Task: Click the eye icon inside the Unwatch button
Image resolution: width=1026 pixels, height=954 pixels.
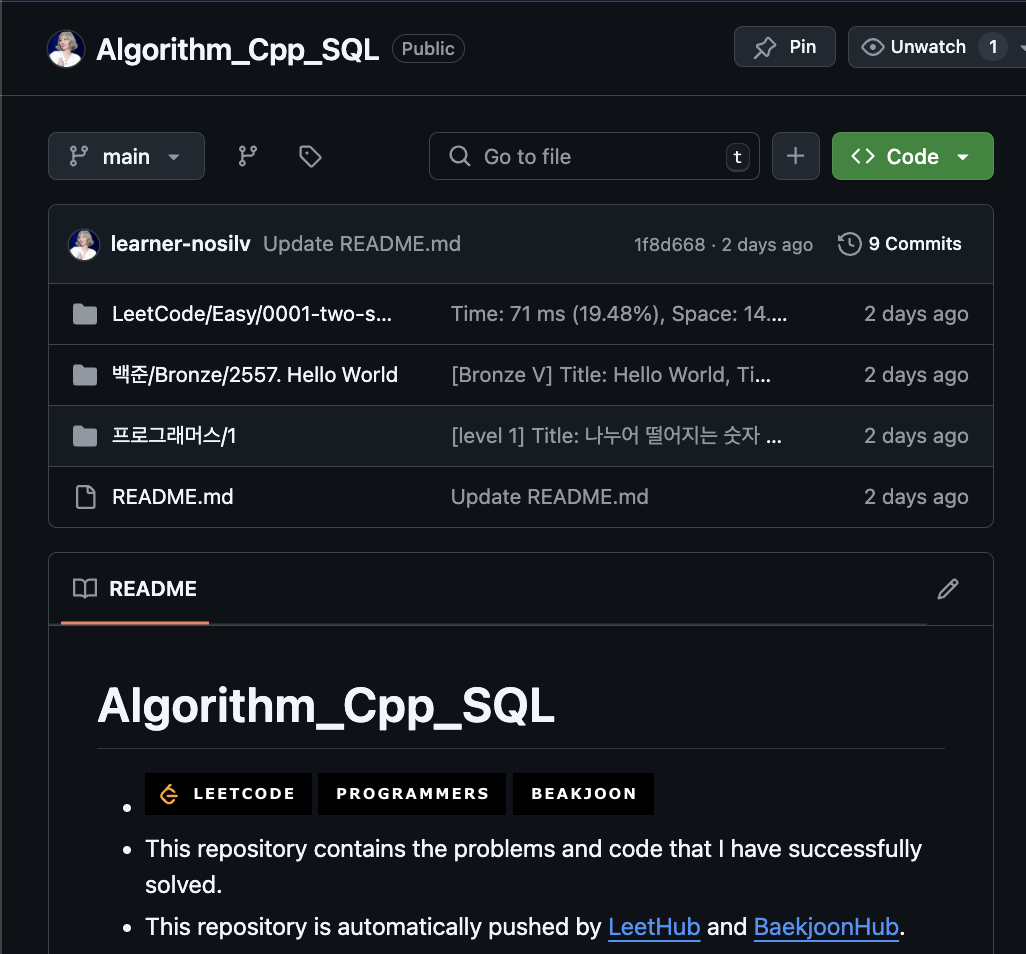Action: point(872,47)
